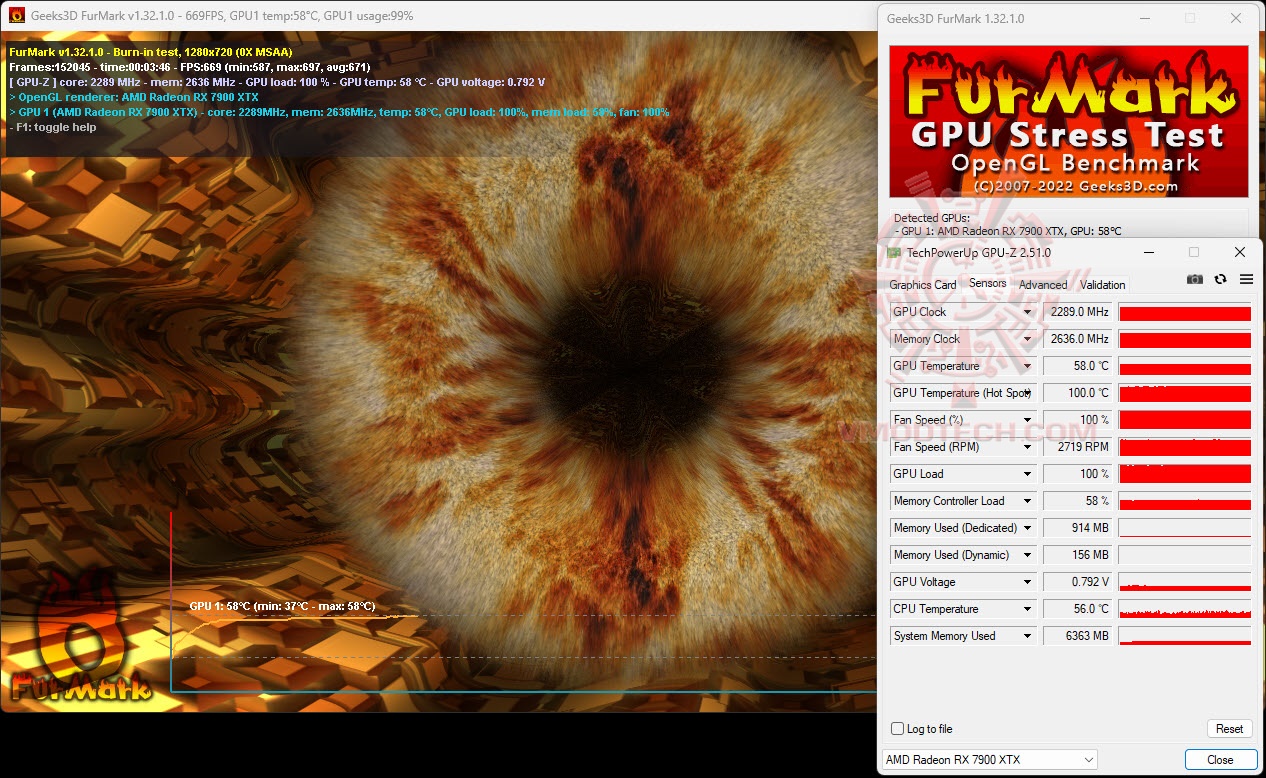Click the F1: toggle help overlay text

[53, 128]
